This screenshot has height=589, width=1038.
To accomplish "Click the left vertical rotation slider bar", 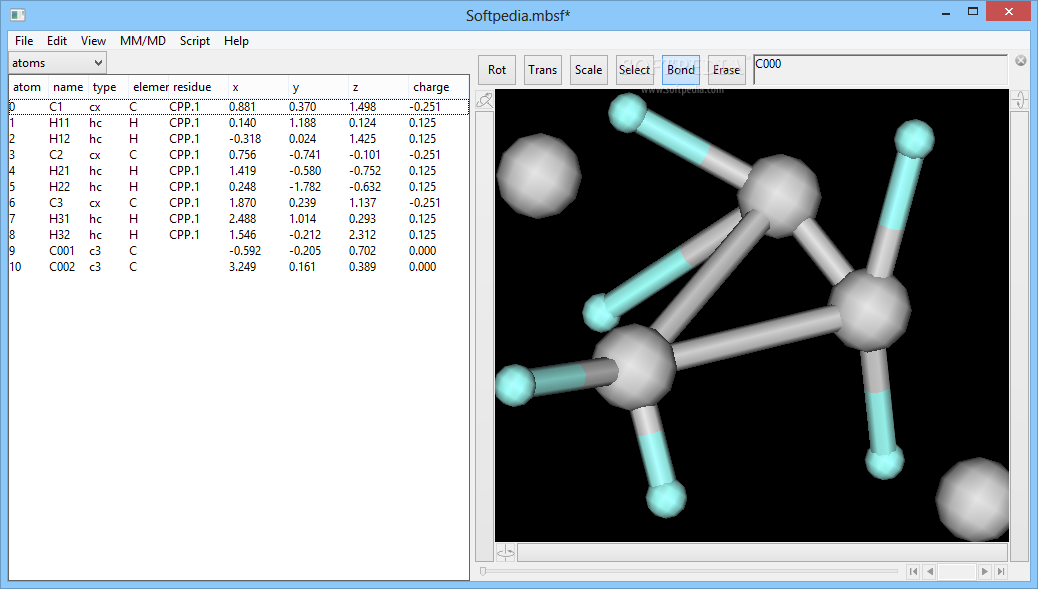I will pyautogui.click(x=485, y=336).
